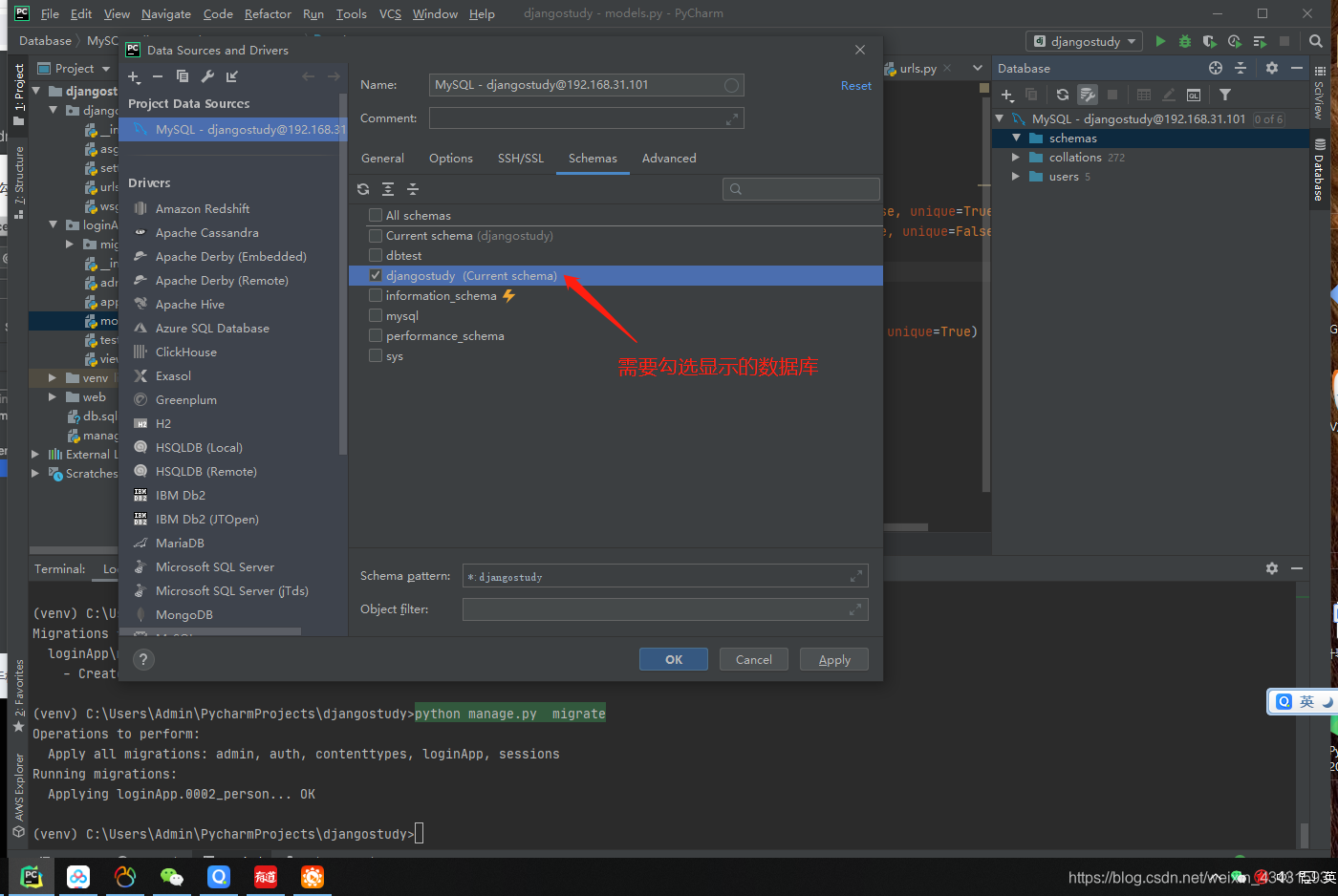Viewport: 1338px width, 896px height.
Task: Refresh the schemas list in dialog
Action: 363,189
